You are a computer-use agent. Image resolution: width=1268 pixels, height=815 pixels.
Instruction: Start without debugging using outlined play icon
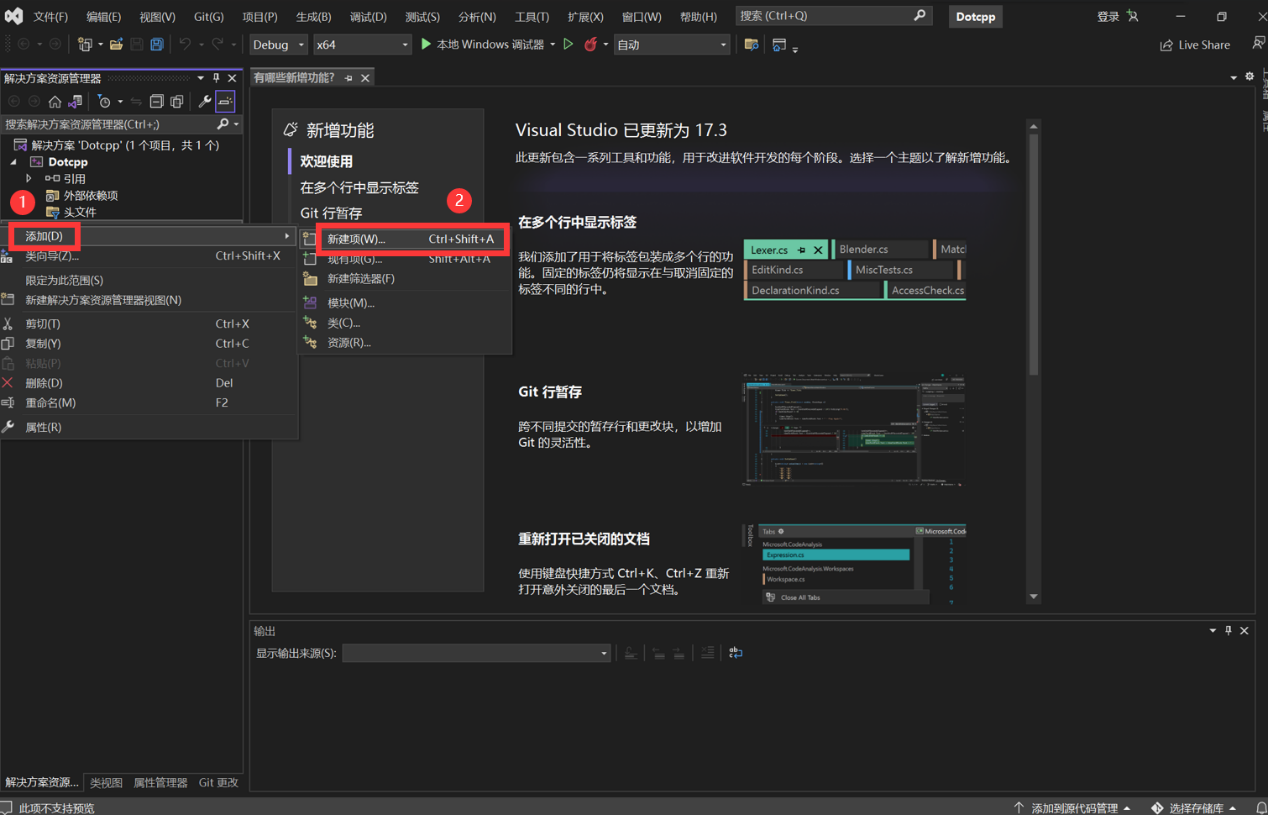[x=568, y=45]
